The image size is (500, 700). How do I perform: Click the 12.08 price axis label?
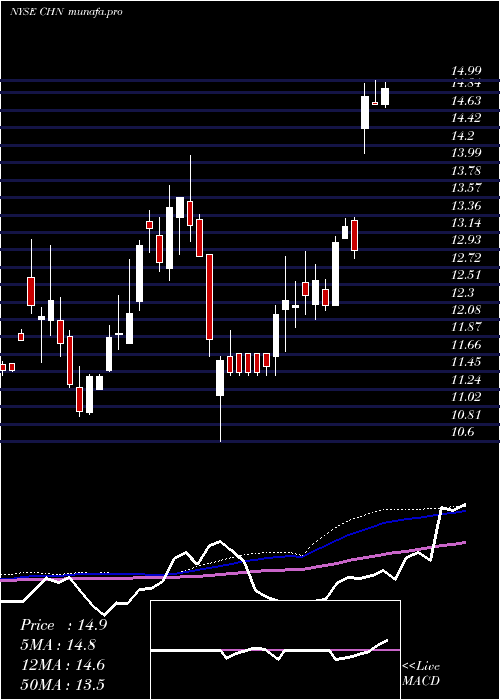click(x=466, y=310)
